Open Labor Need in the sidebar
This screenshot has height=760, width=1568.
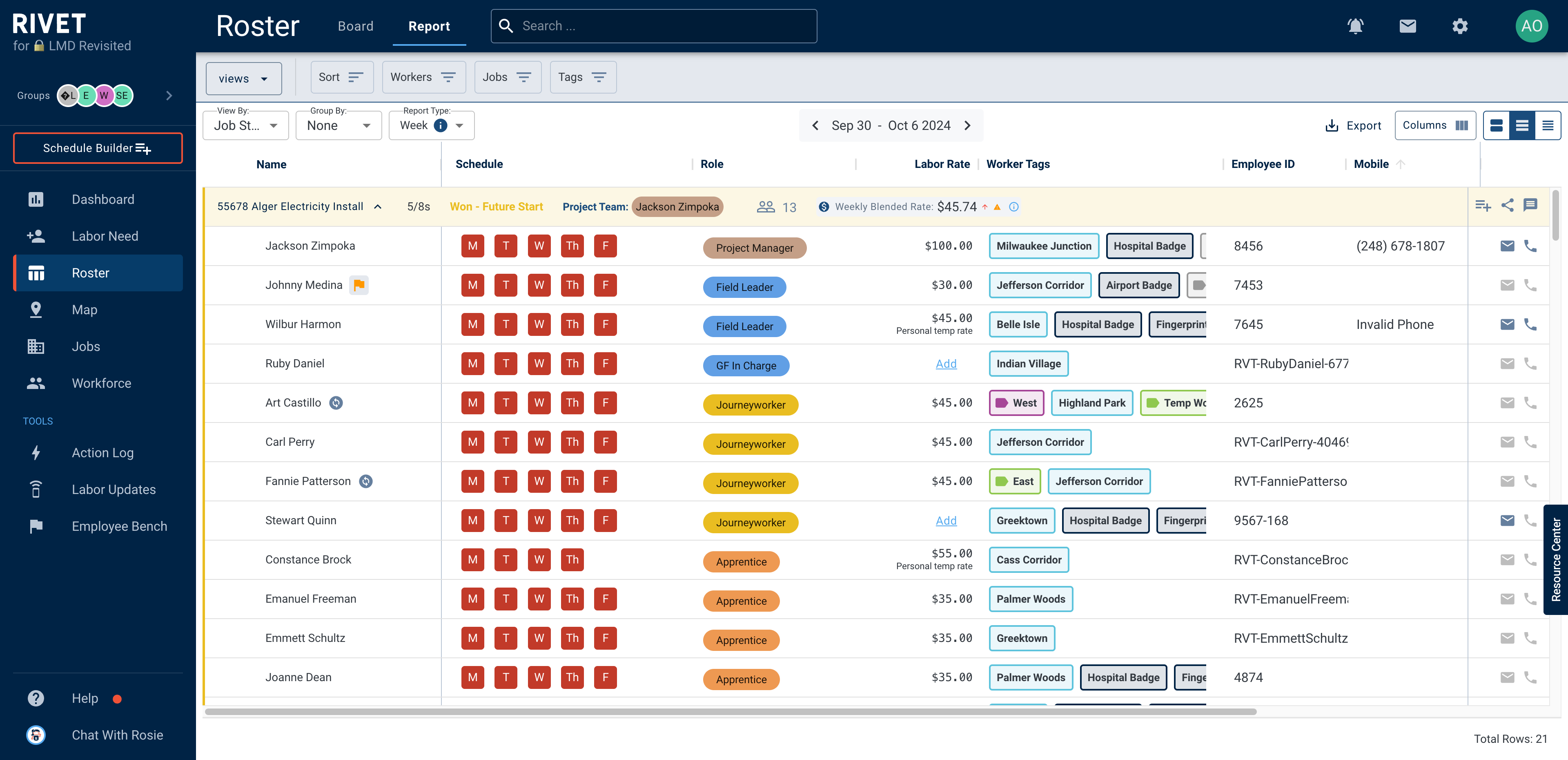point(98,236)
